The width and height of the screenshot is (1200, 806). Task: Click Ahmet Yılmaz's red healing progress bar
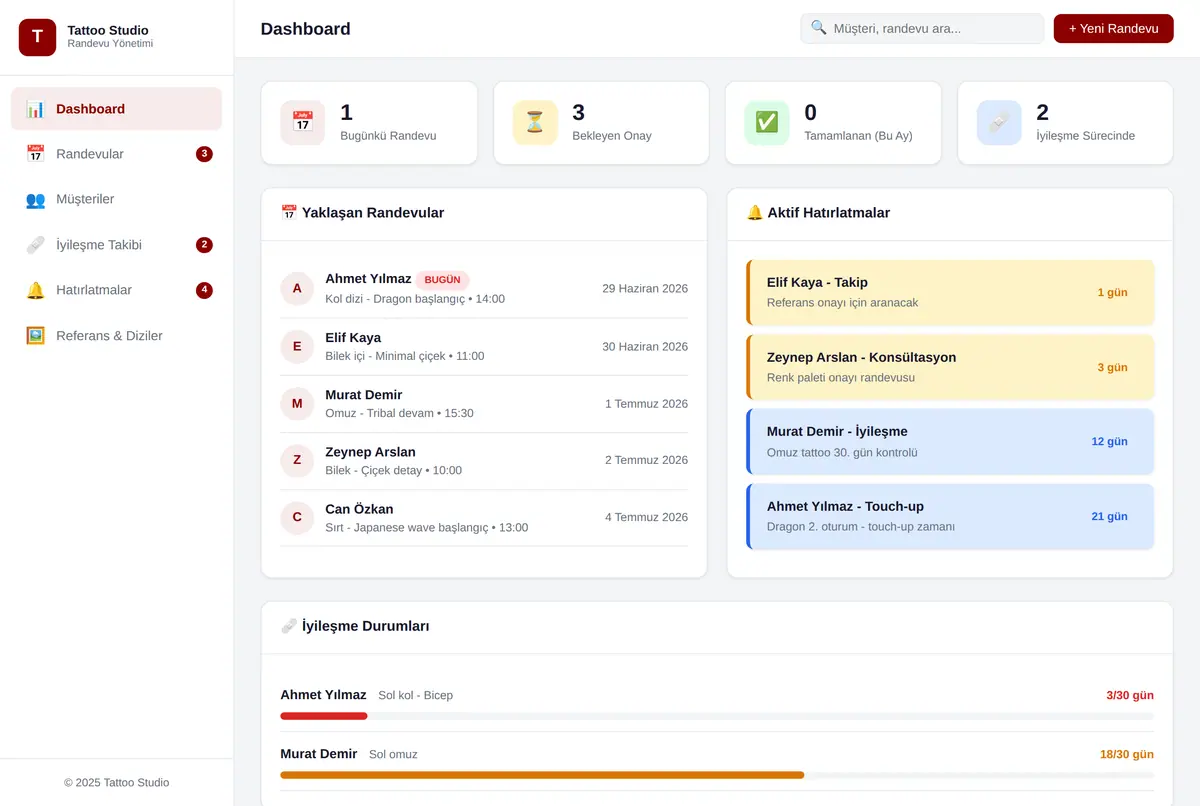(x=324, y=716)
